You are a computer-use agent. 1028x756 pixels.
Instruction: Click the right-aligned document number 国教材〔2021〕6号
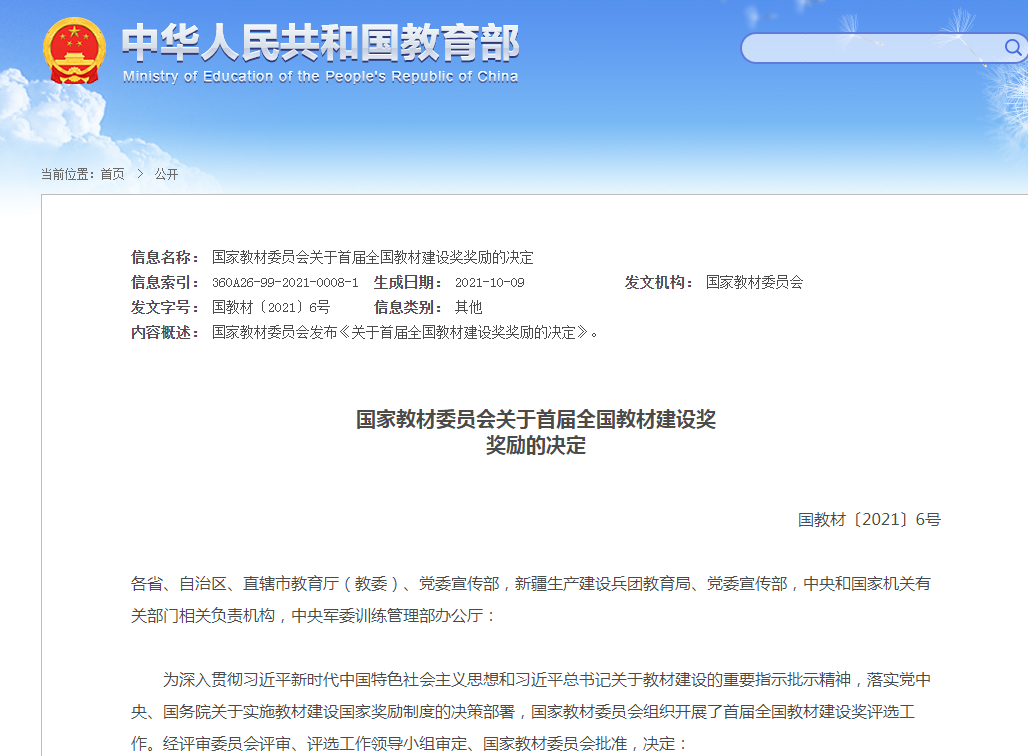point(868,519)
